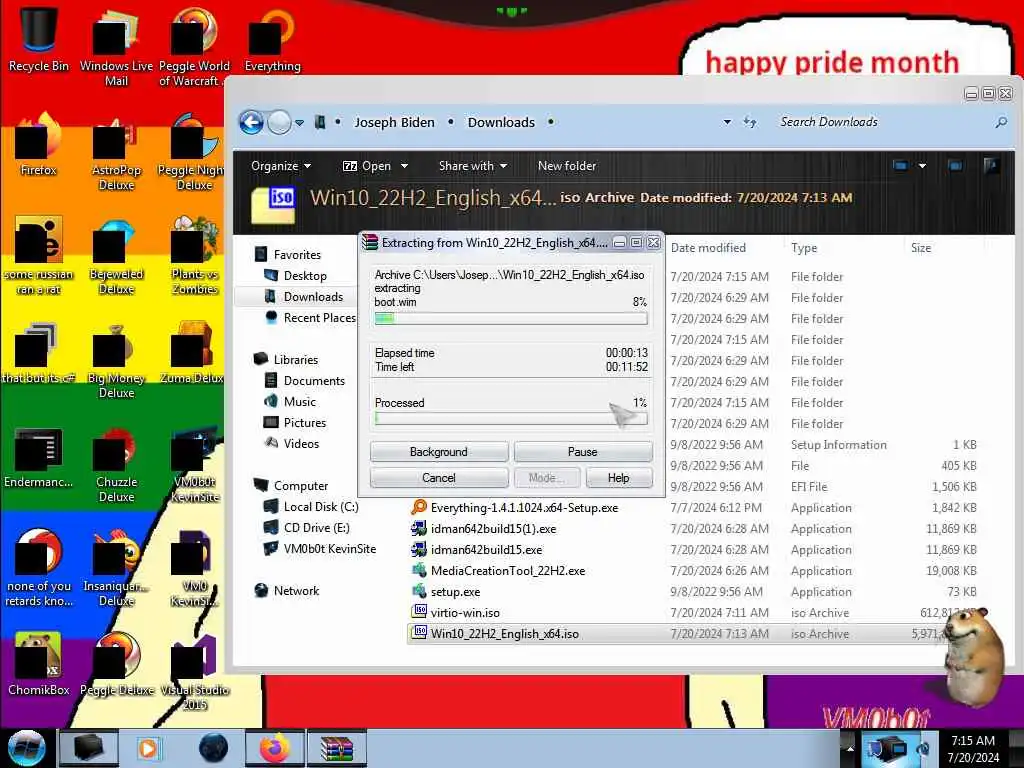1024x768 pixels.
Task: Click the boot.wim file progress bar
Action: (x=511, y=318)
